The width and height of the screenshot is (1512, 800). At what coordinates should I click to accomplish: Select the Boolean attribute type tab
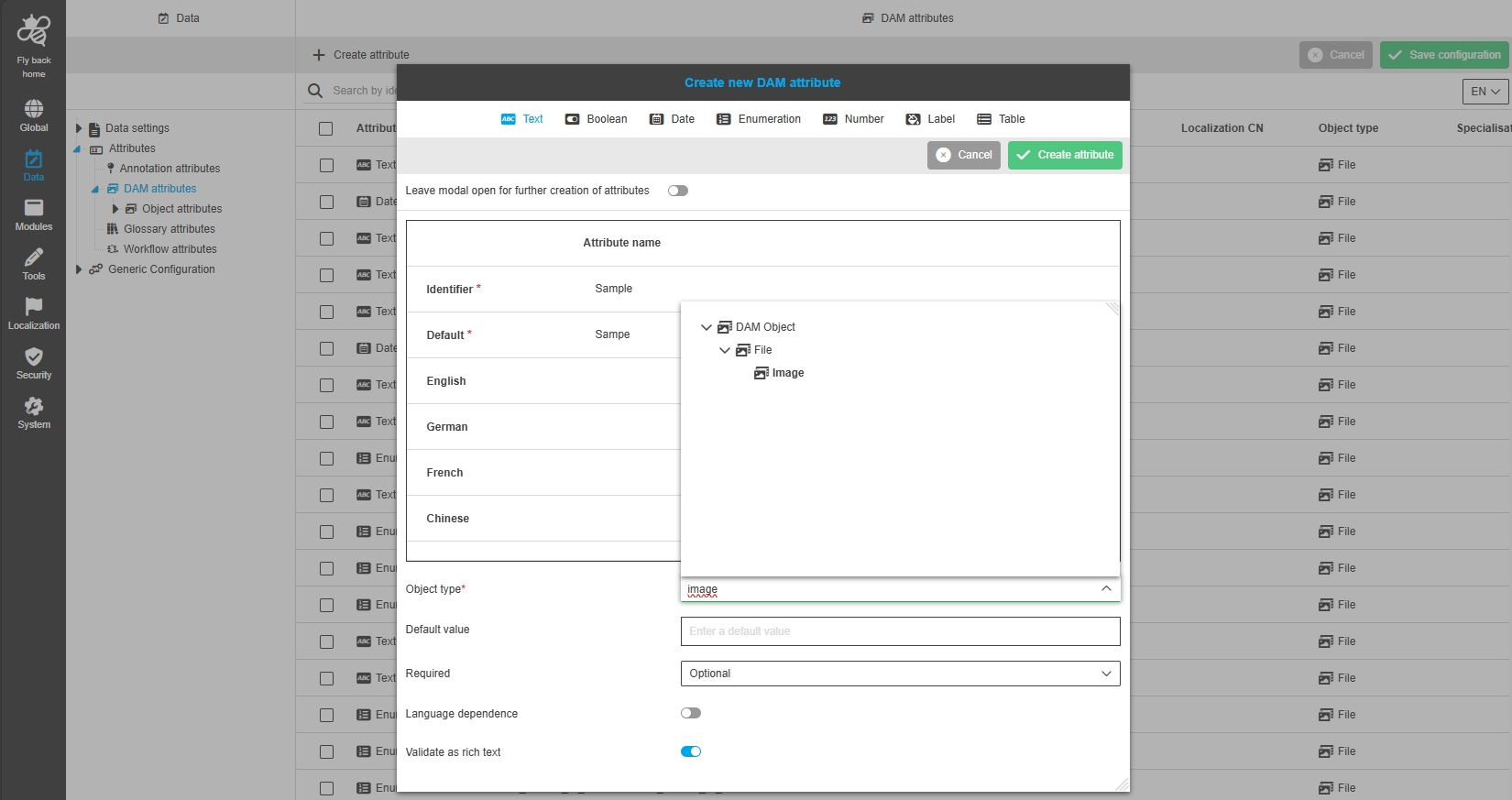597,119
